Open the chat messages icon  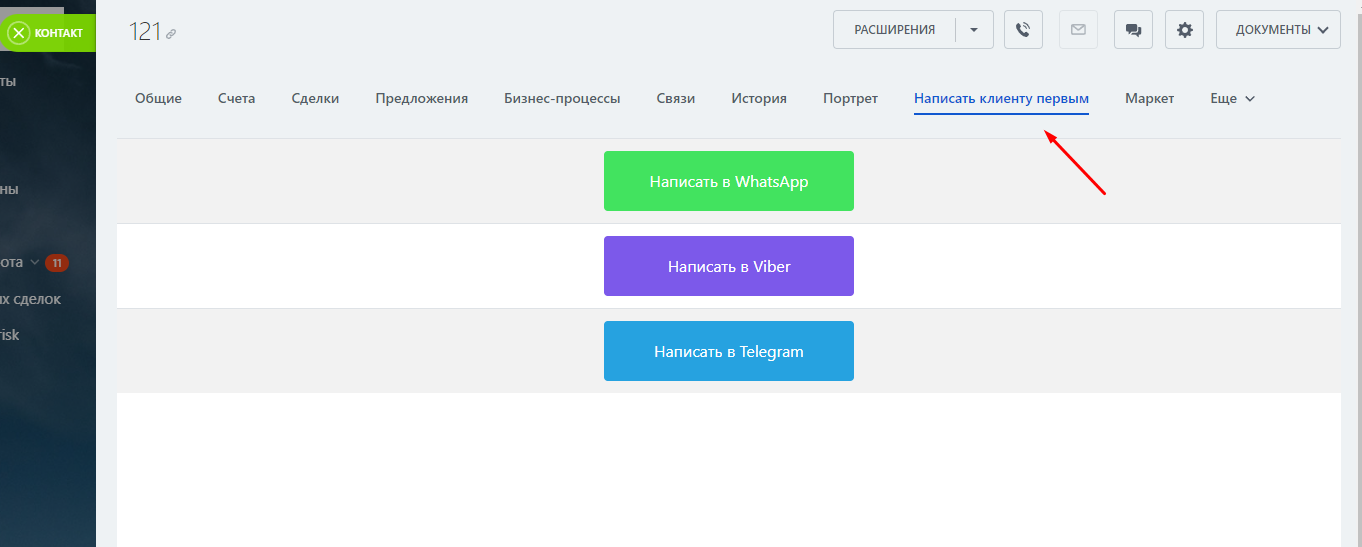coord(1133,30)
